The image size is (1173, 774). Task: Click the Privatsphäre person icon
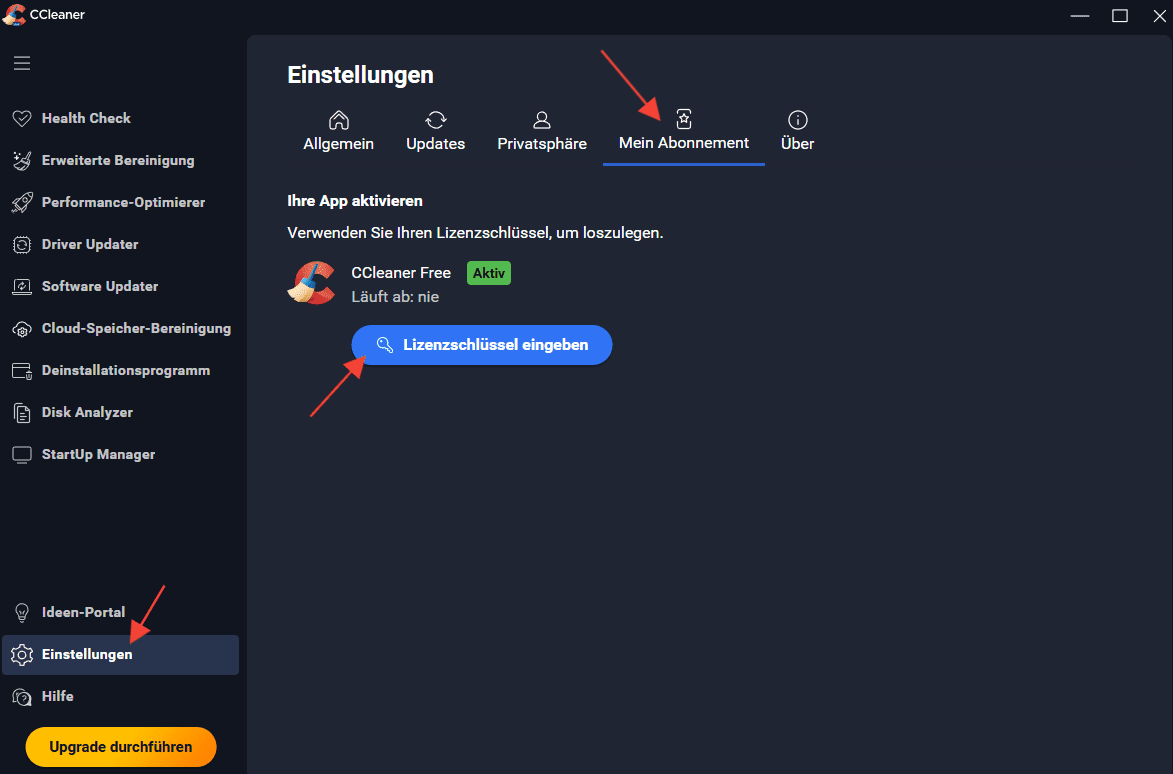[x=542, y=120]
